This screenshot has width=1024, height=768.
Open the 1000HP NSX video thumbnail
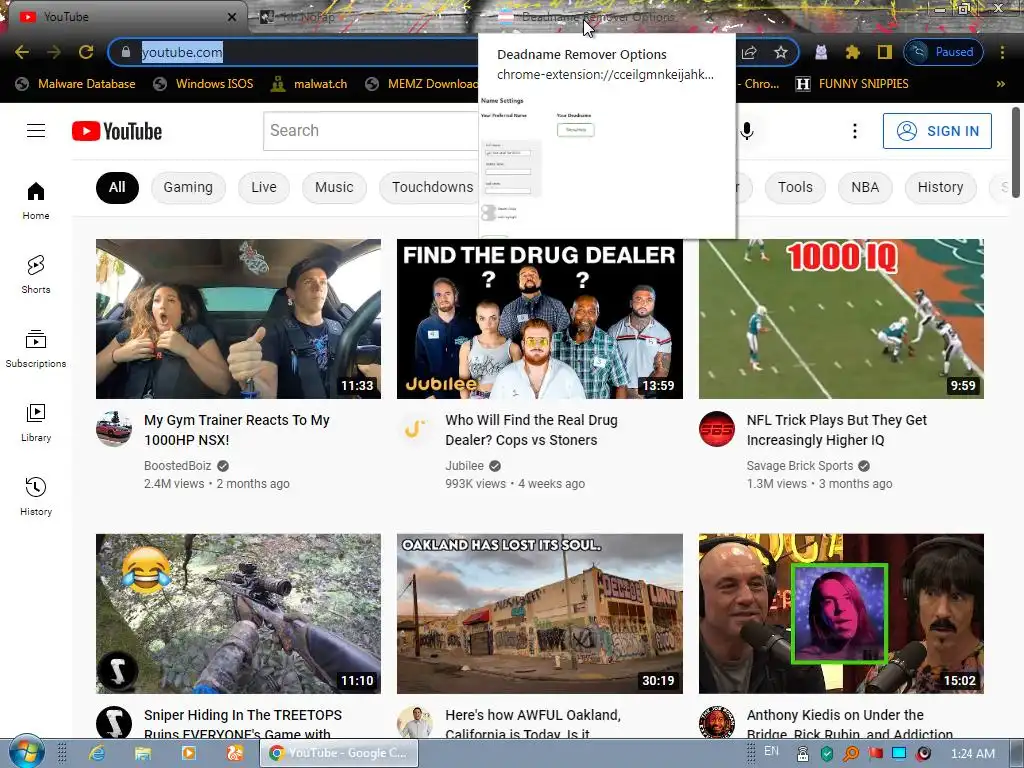click(x=238, y=319)
